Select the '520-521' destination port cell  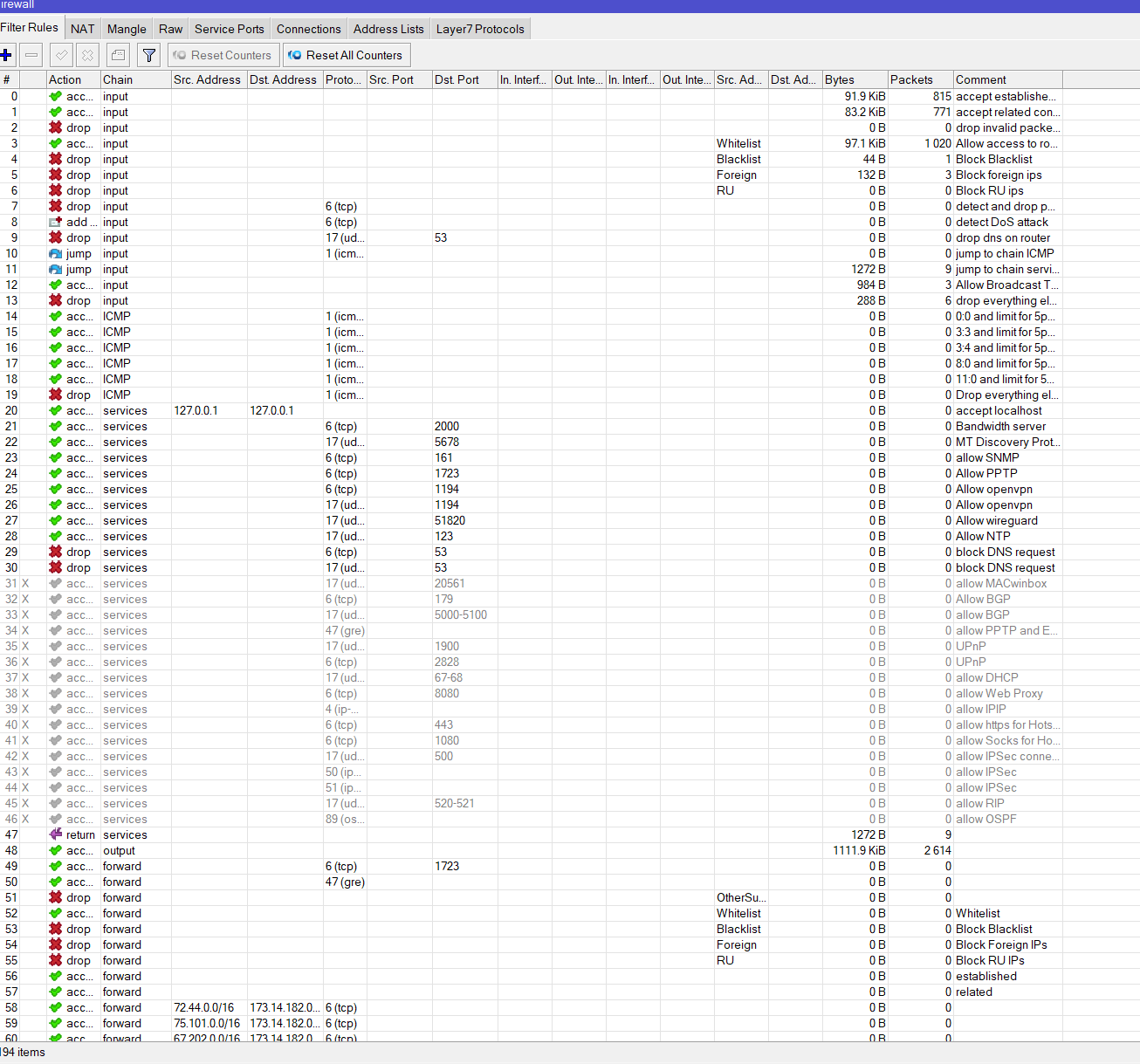[x=454, y=803]
